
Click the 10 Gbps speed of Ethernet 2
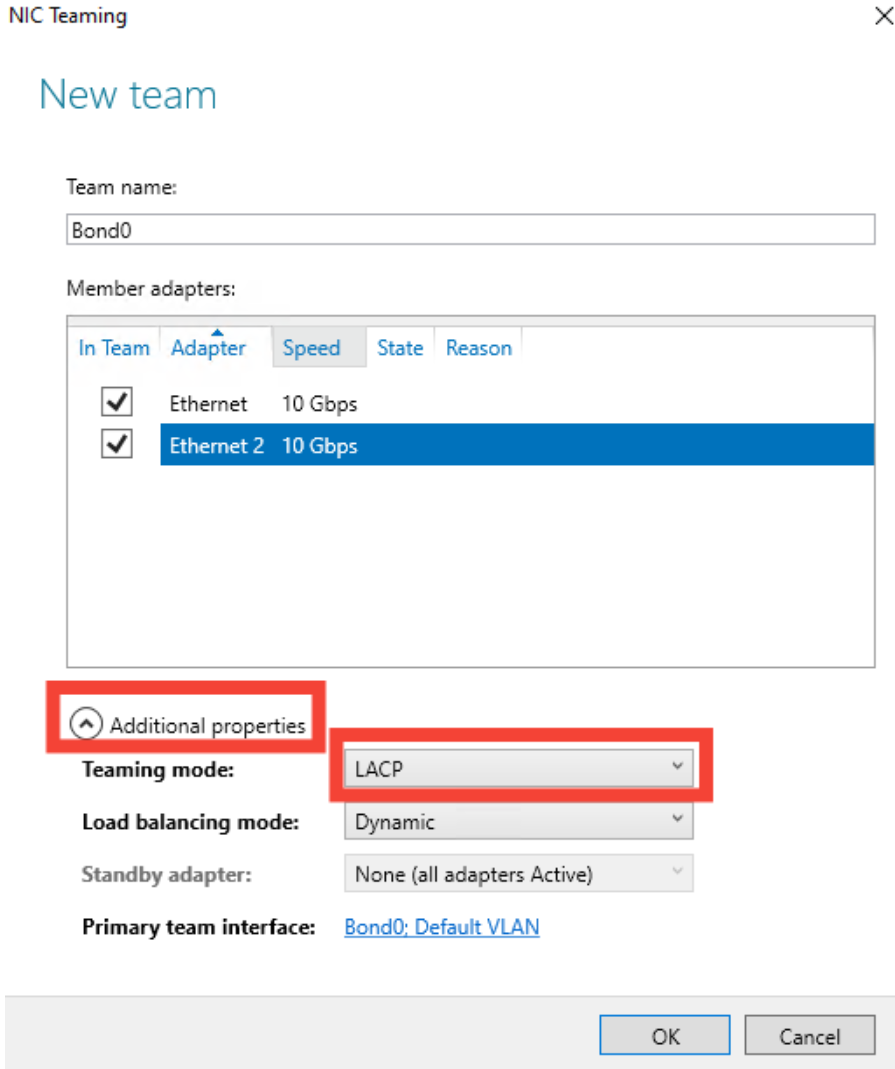(x=319, y=446)
